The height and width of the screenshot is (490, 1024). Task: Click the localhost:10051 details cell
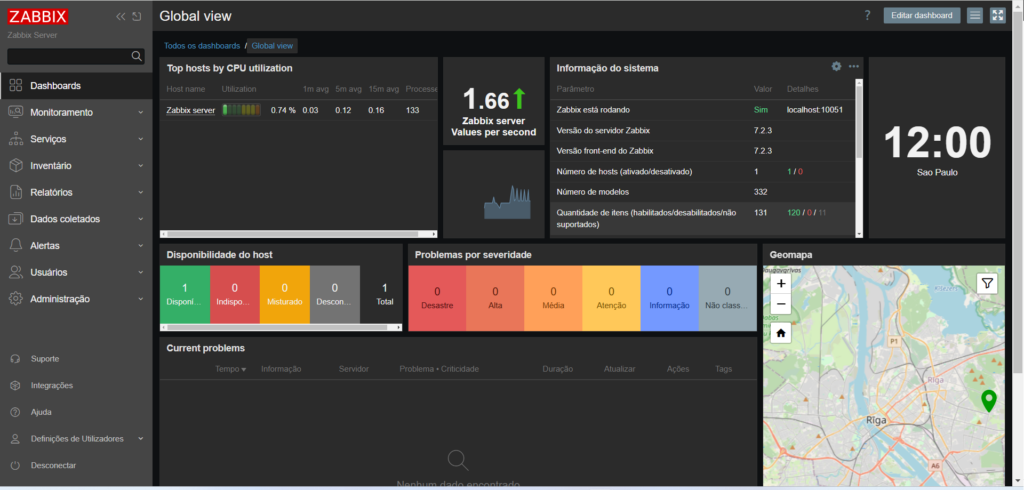coord(814,110)
